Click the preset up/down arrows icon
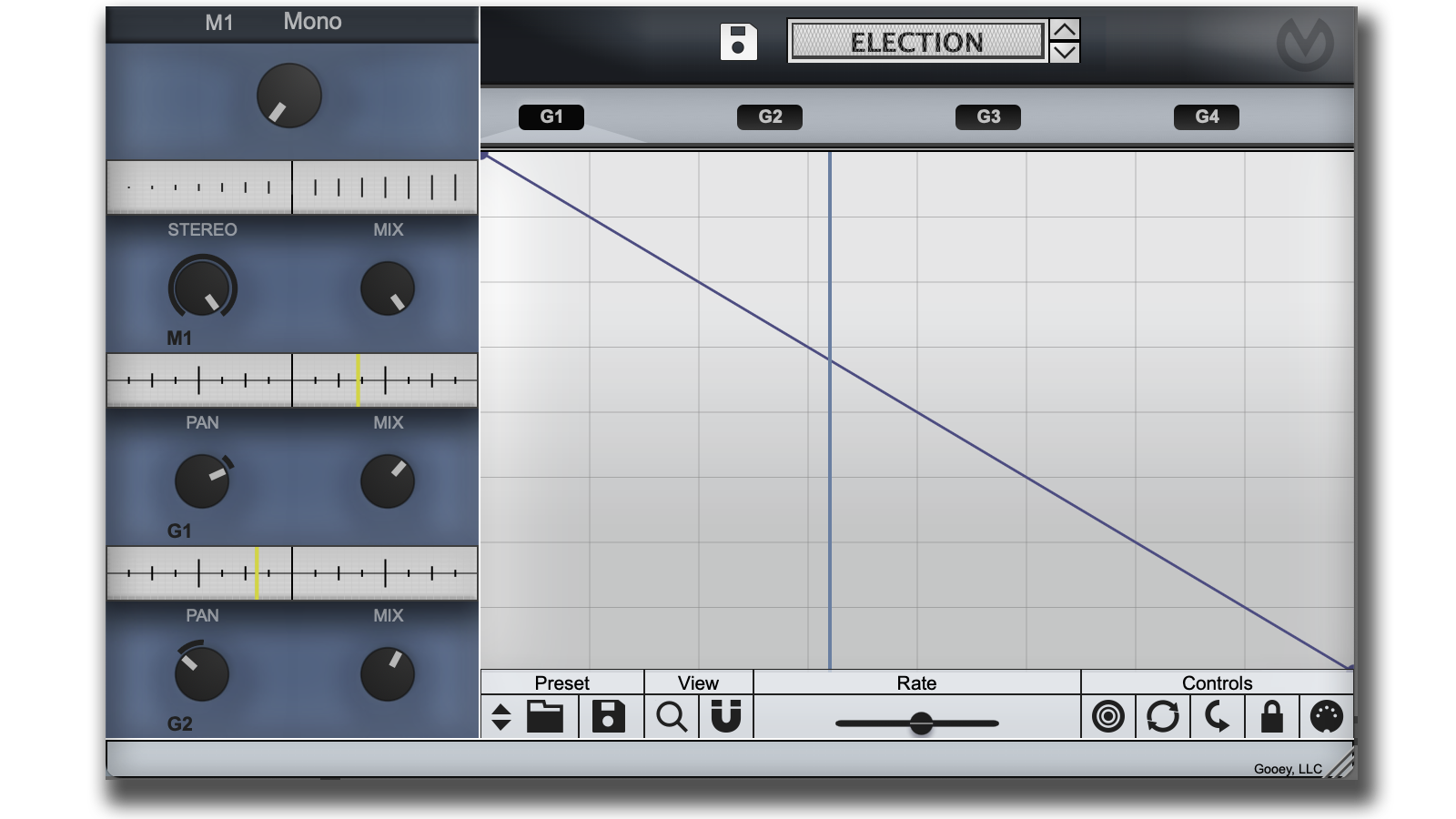 (501, 717)
